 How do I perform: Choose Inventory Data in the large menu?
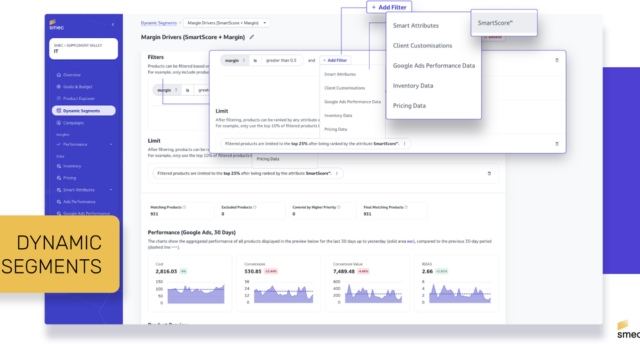point(413,86)
